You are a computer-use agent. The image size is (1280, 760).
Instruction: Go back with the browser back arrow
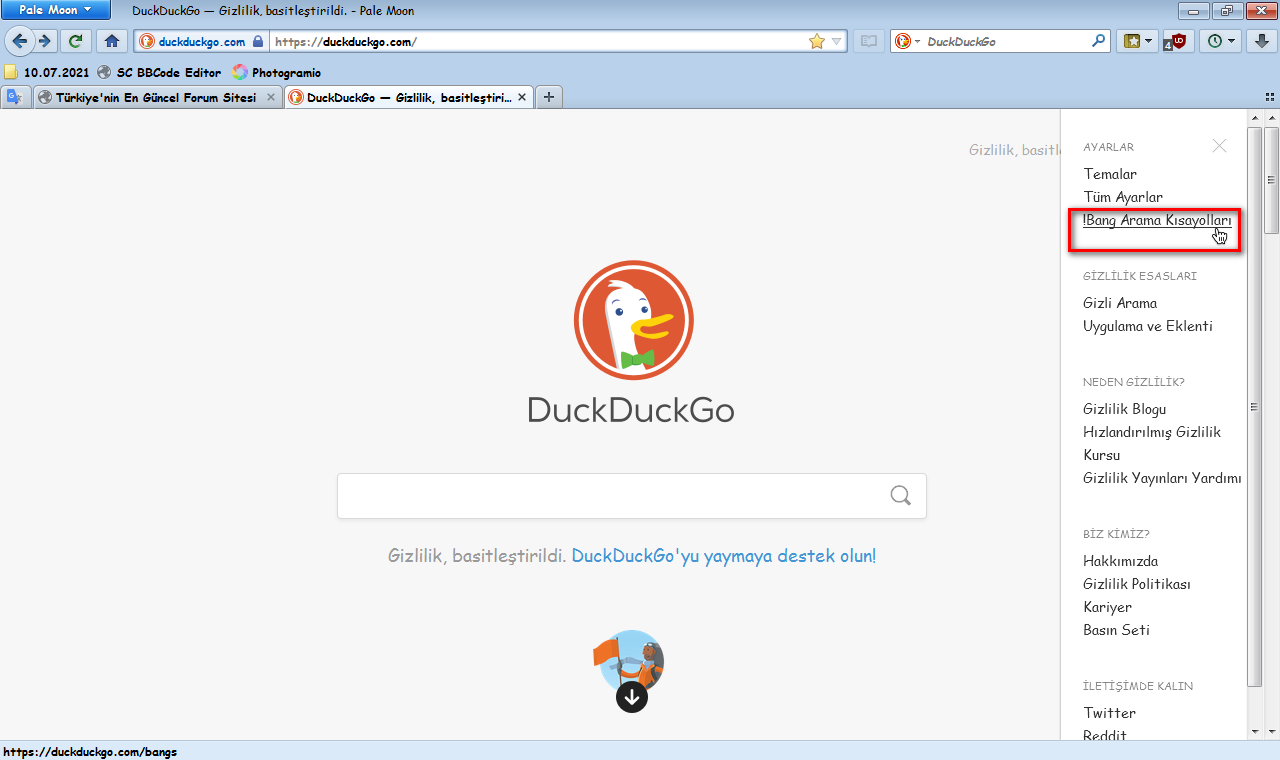20,41
